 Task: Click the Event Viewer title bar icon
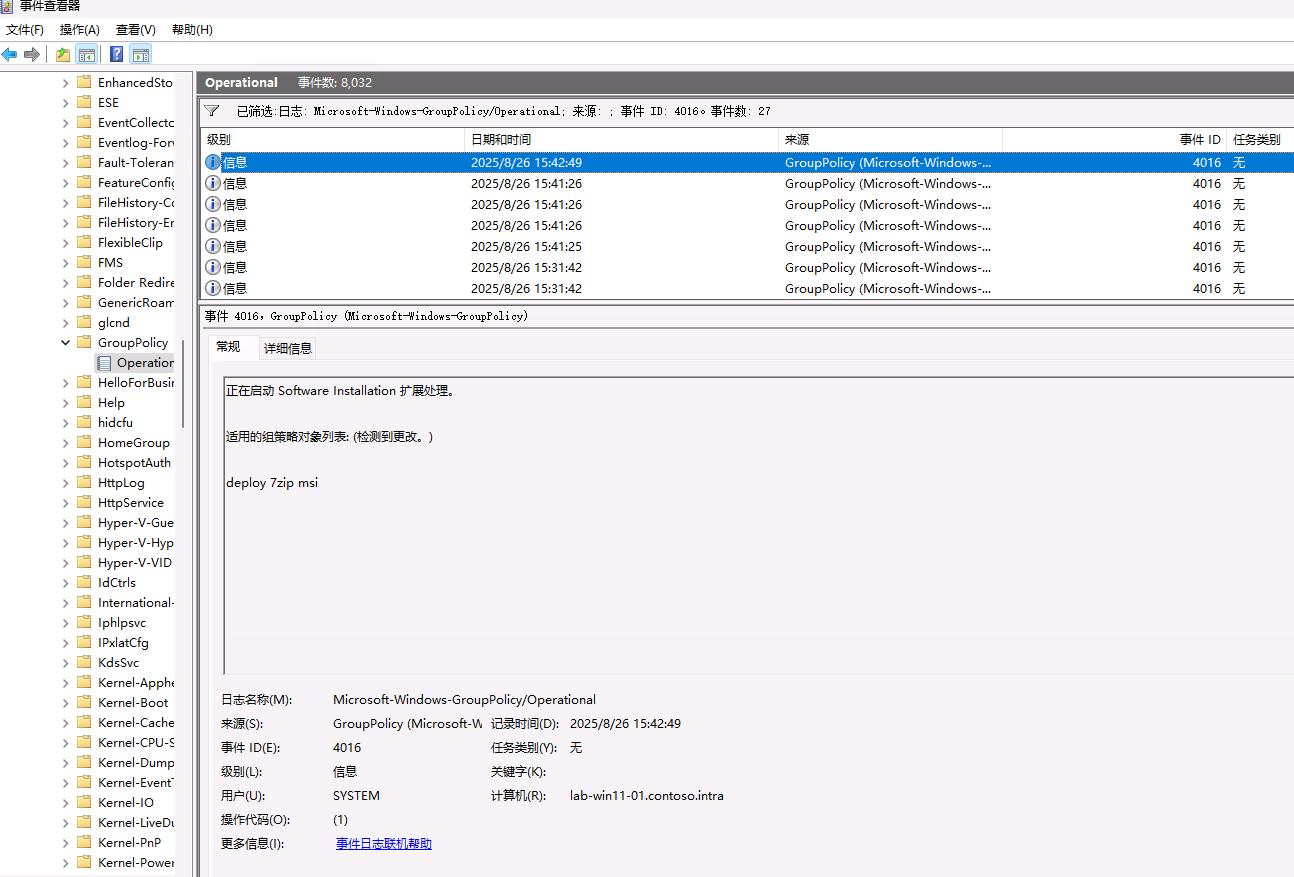pos(7,6)
